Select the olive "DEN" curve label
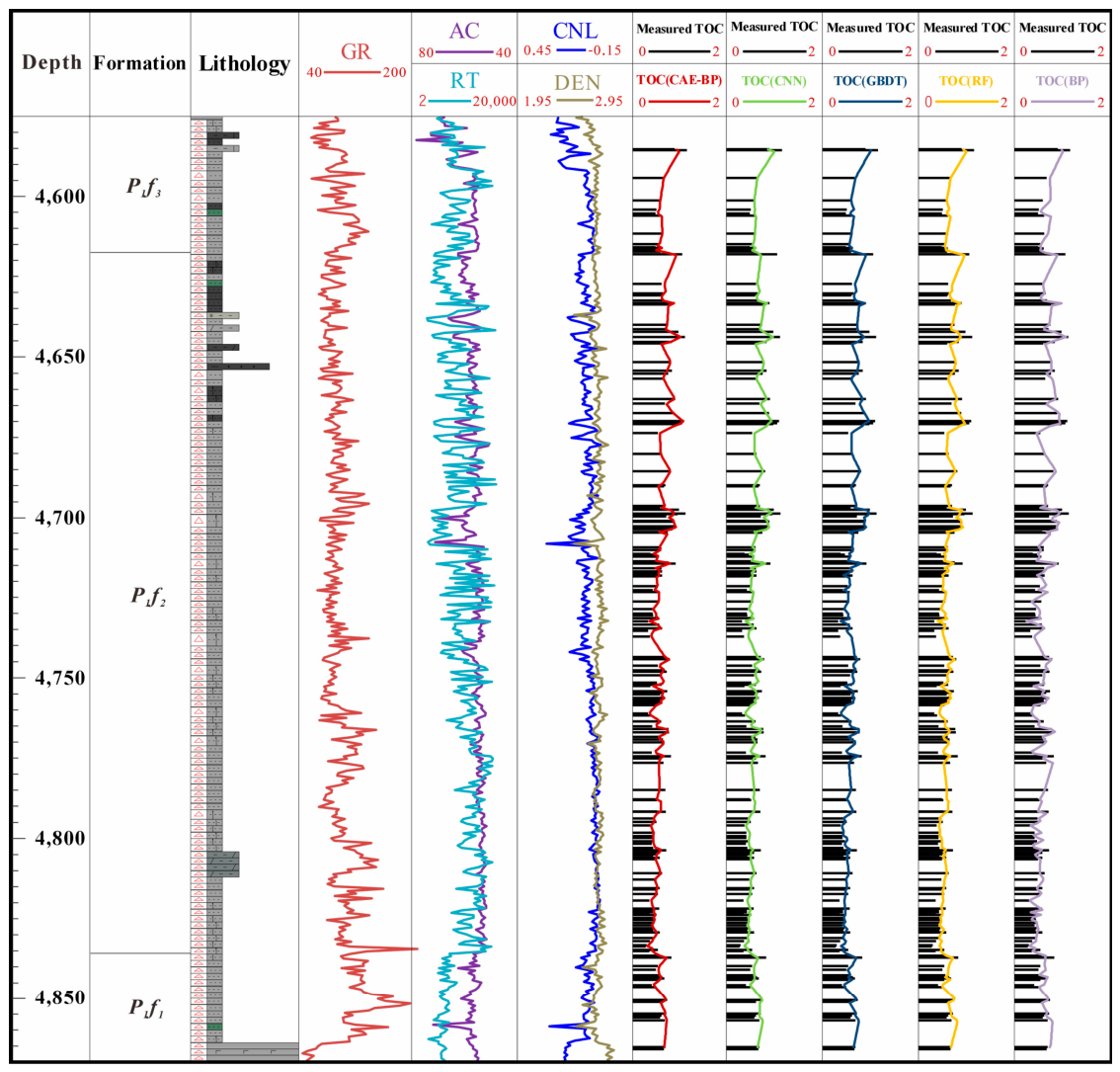Screen dimensions: 1120x1072 (x=577, y=83)
